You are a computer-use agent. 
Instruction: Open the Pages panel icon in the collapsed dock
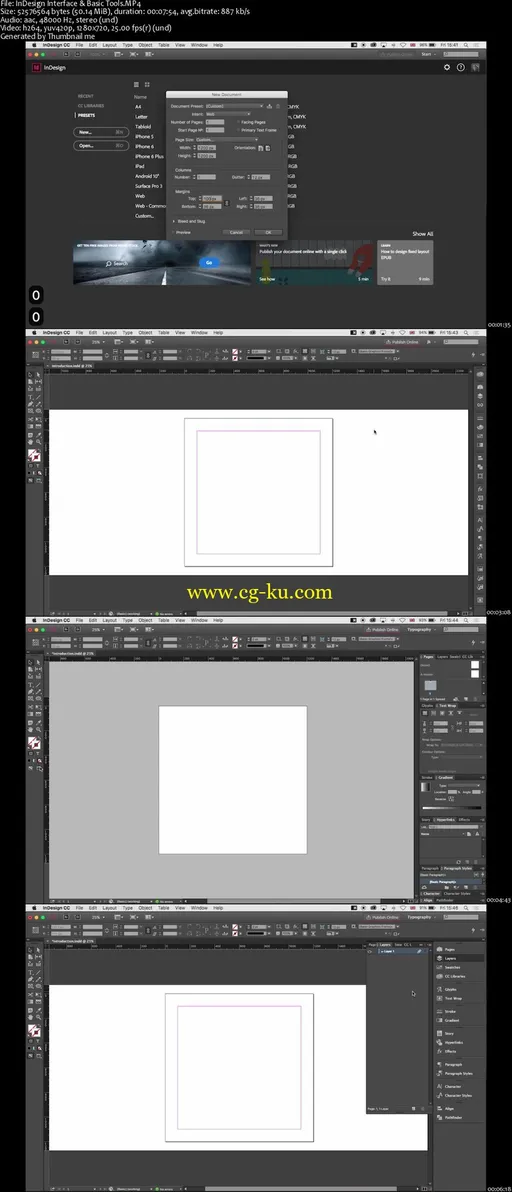click(441, 949)
